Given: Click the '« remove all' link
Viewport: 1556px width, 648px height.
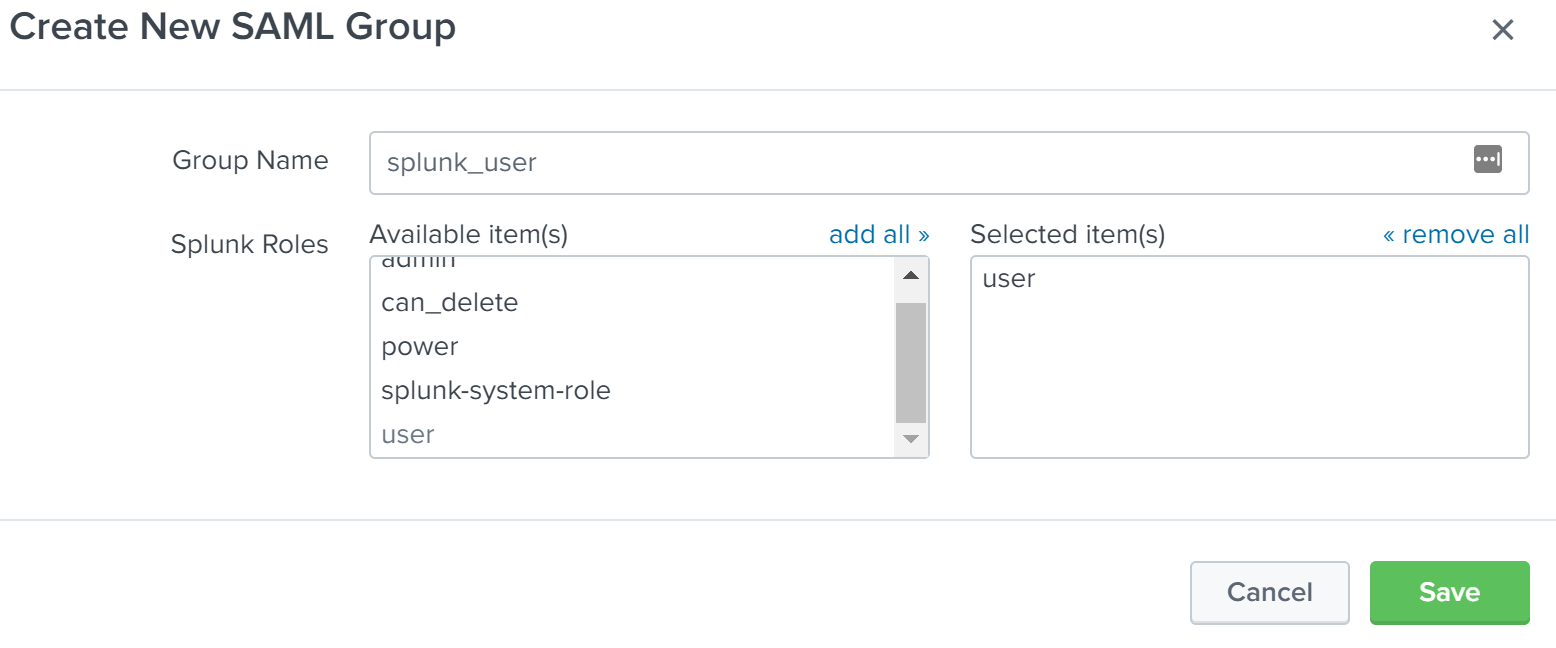Looking at the screenshot, I should (1455, 235).
